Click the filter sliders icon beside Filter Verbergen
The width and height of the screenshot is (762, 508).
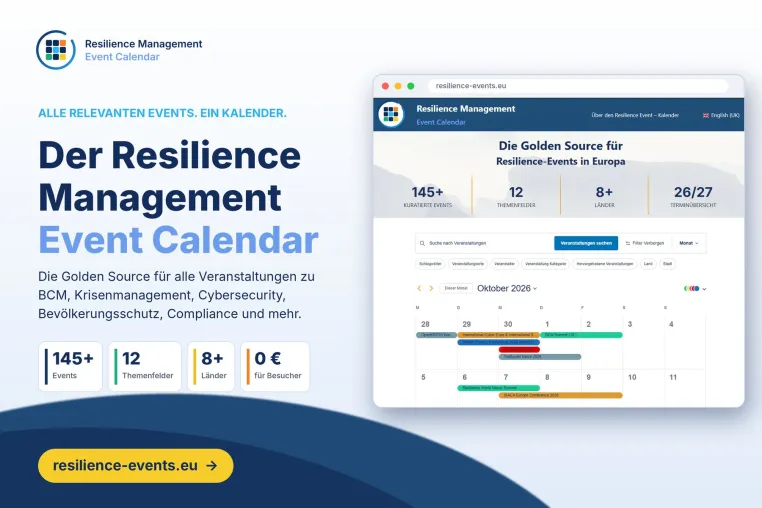[628, 243]
